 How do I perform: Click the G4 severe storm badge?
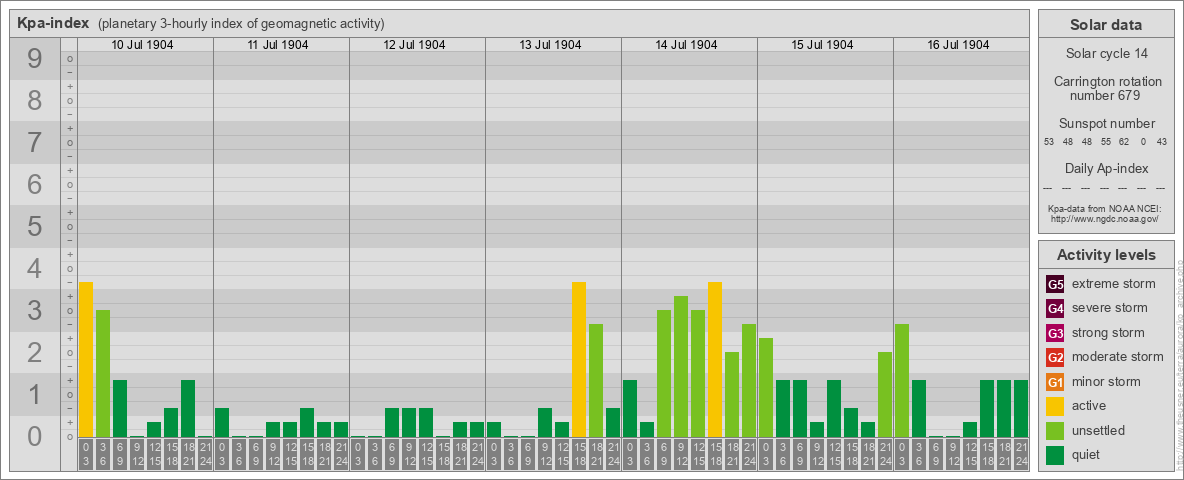[x=1055, y=309]
